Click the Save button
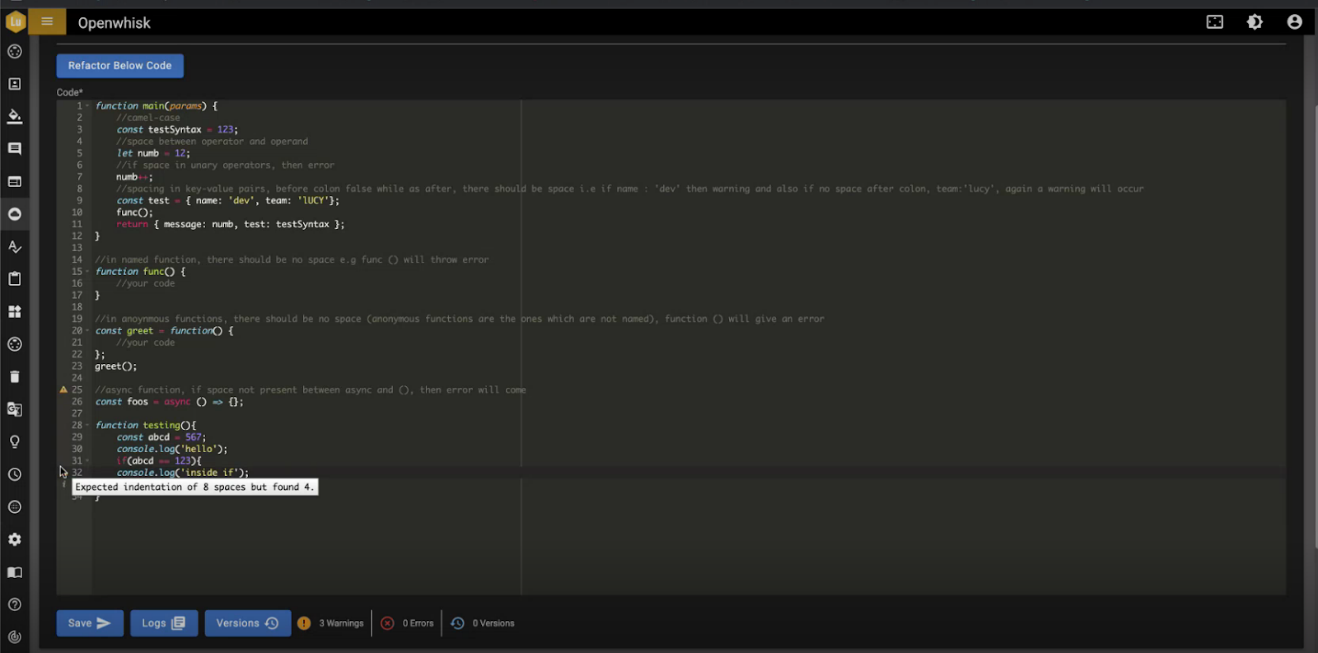 pyautogui.click(x=90, y=623)
